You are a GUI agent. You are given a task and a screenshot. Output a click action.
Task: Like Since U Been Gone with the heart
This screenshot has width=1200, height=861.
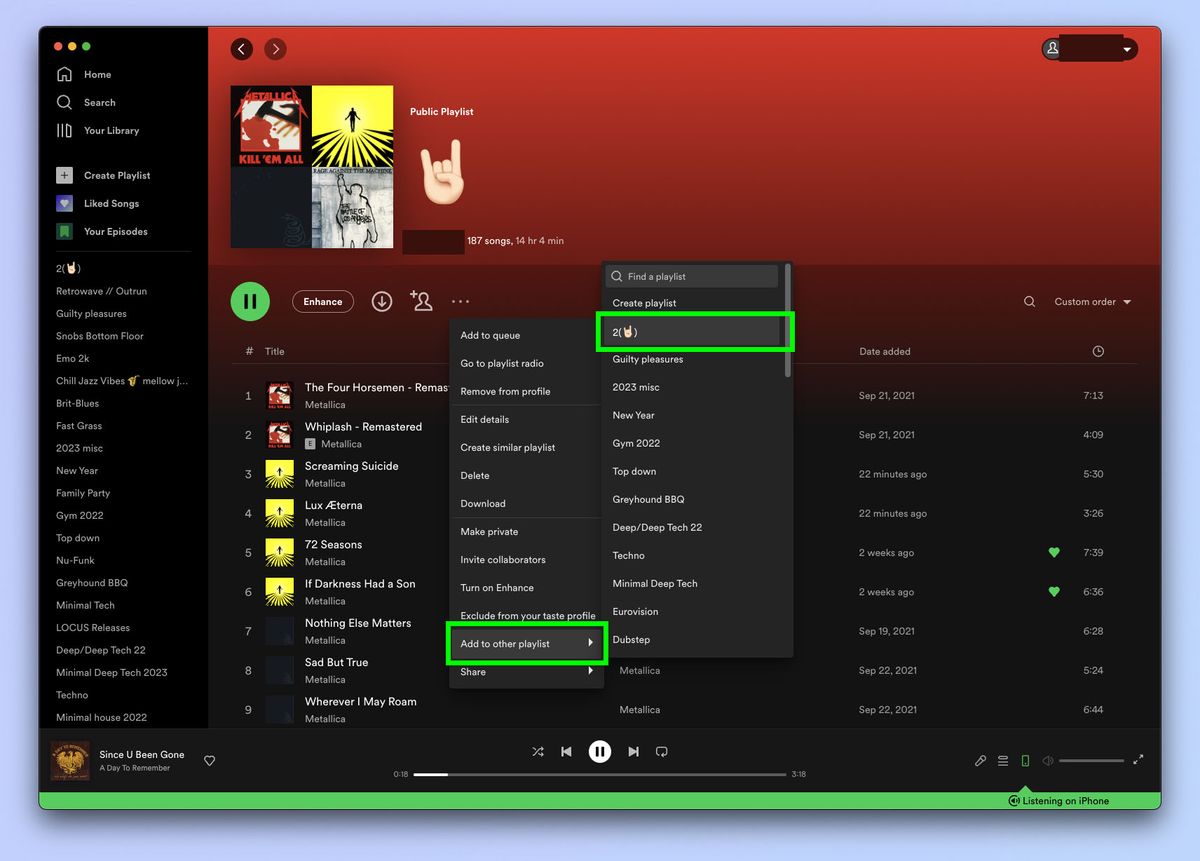pyautogui.click(x=209, y=761)
